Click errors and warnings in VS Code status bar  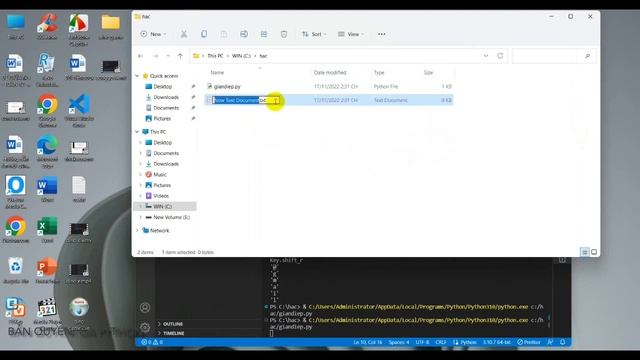pyautogui.click(x=152, y=342)
